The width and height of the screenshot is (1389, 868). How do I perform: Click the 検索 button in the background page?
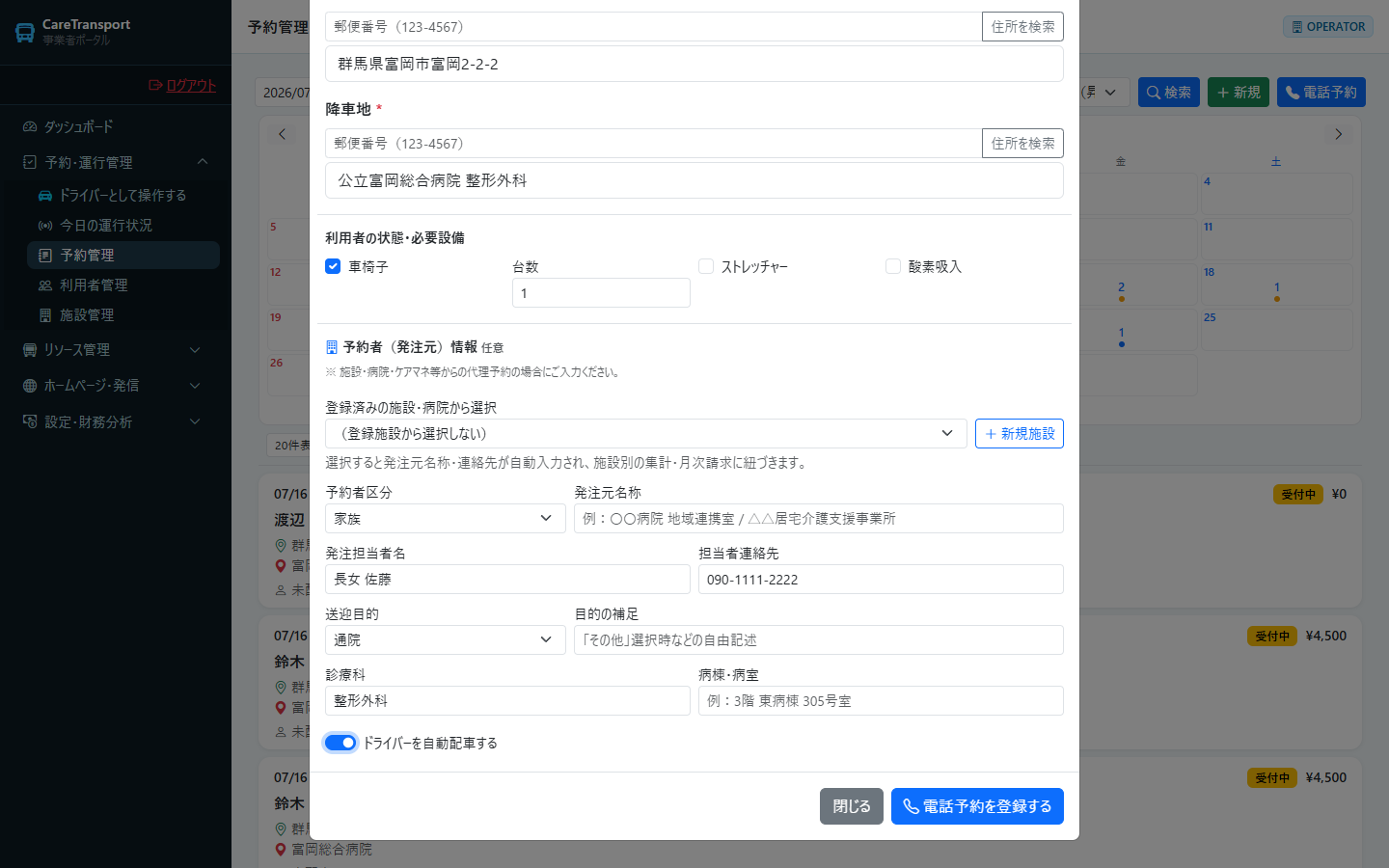pos(1169,92)
